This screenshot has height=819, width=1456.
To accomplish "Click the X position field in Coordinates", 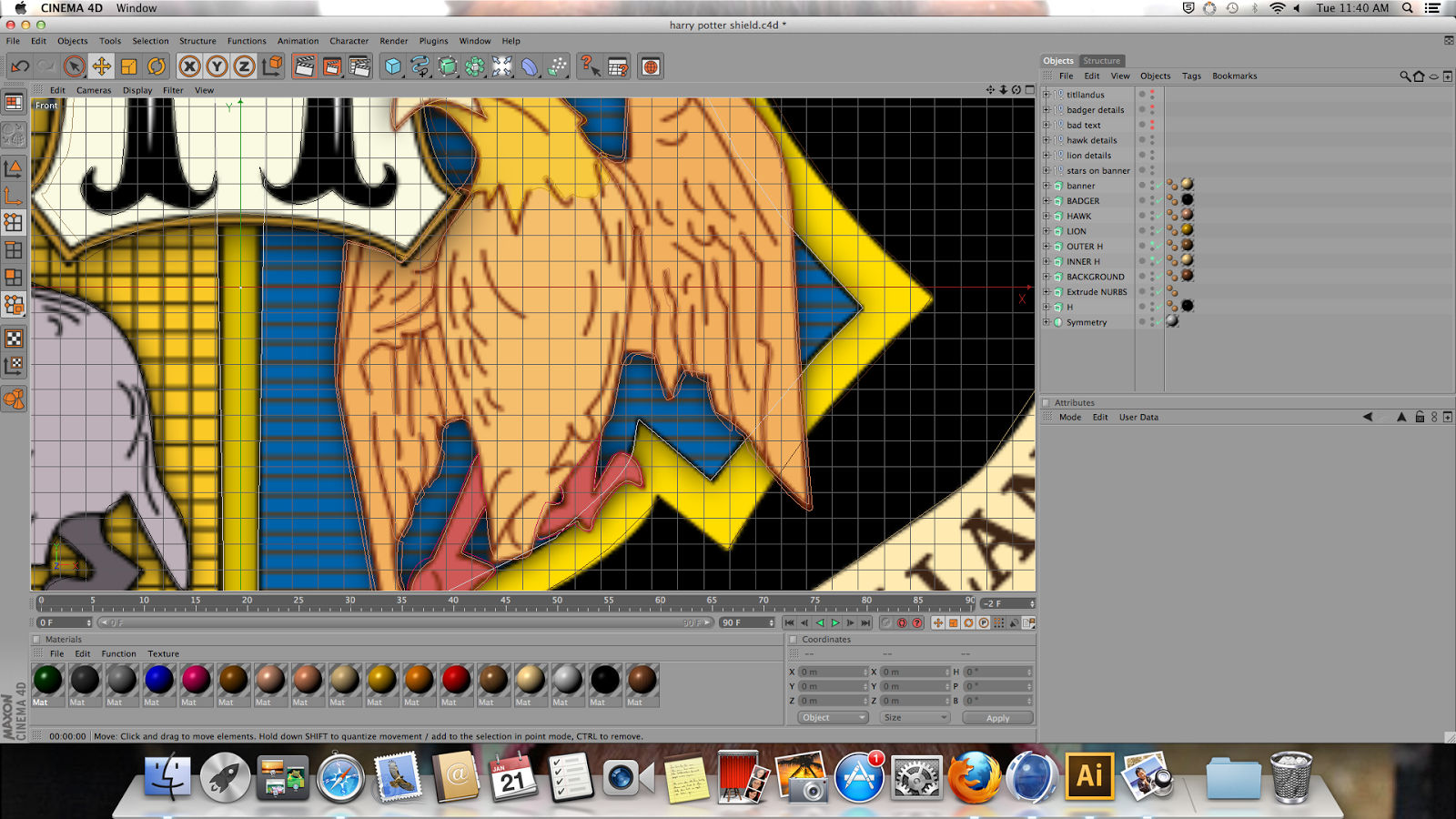I will coord(833,672).
